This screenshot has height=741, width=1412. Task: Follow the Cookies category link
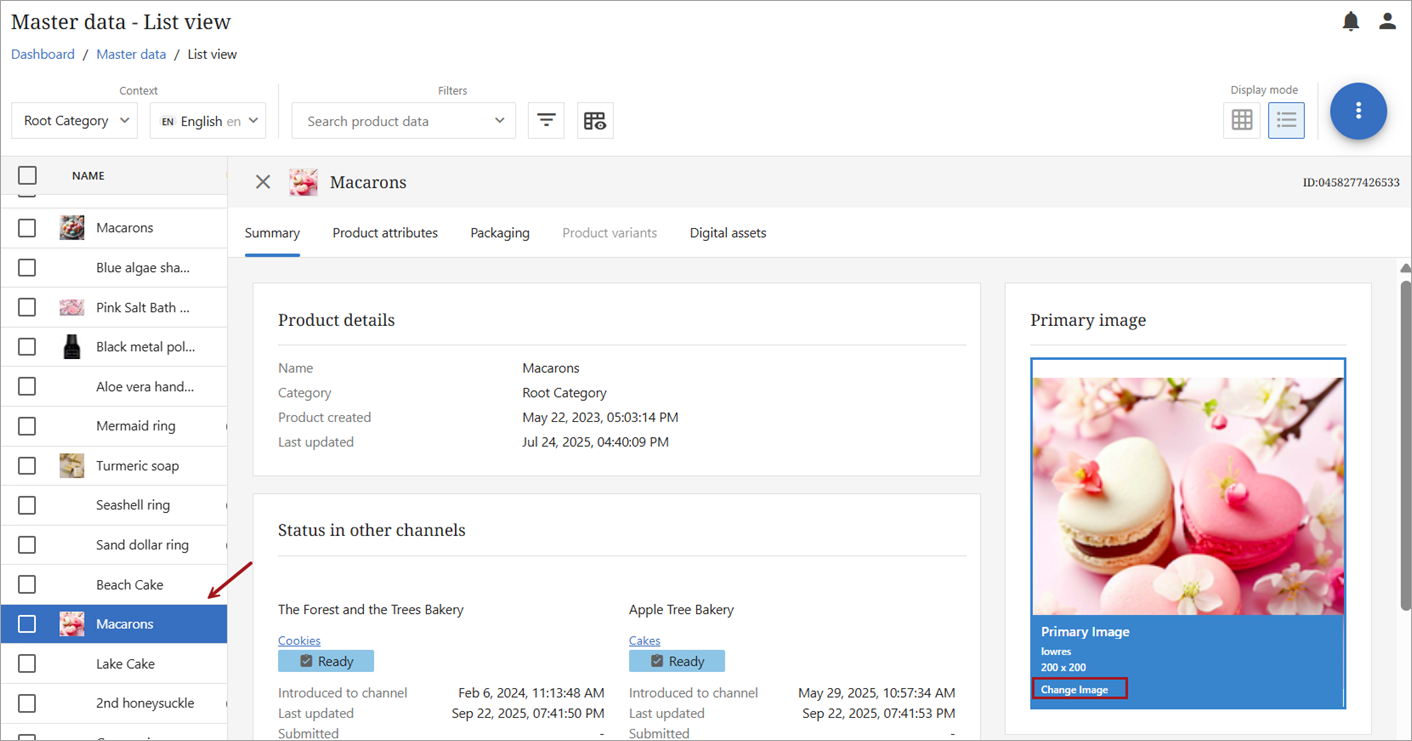[x=299, y=641]
